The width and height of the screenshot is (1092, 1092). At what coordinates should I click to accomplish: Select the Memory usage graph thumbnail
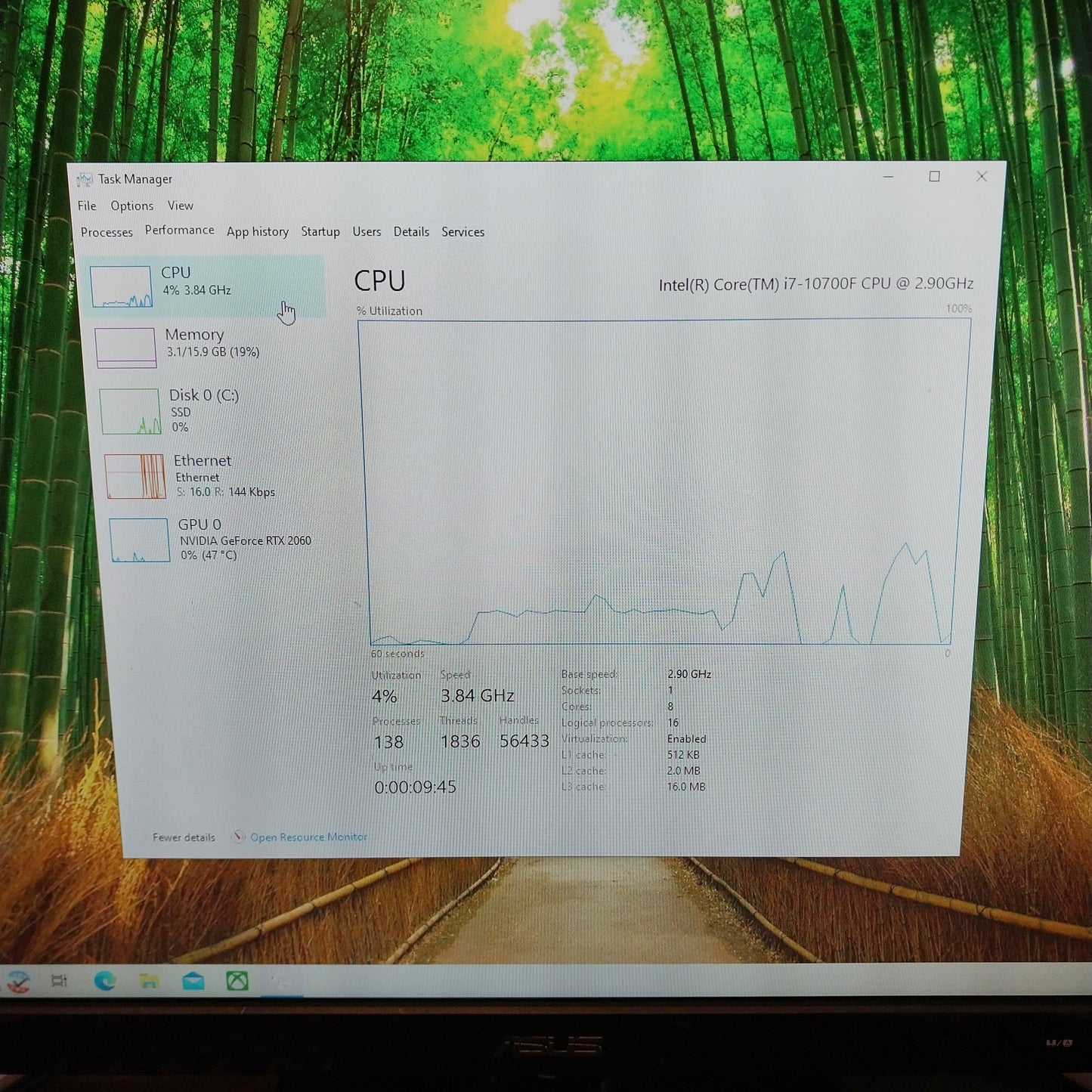coord(125,348)
